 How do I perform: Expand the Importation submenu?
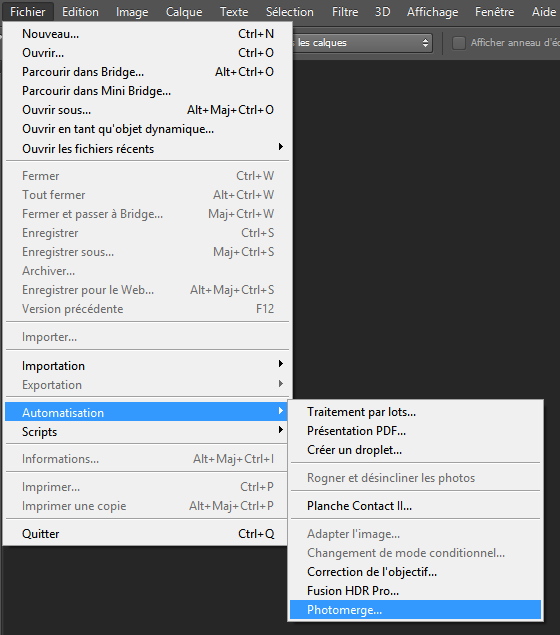(x=147, y=365)
